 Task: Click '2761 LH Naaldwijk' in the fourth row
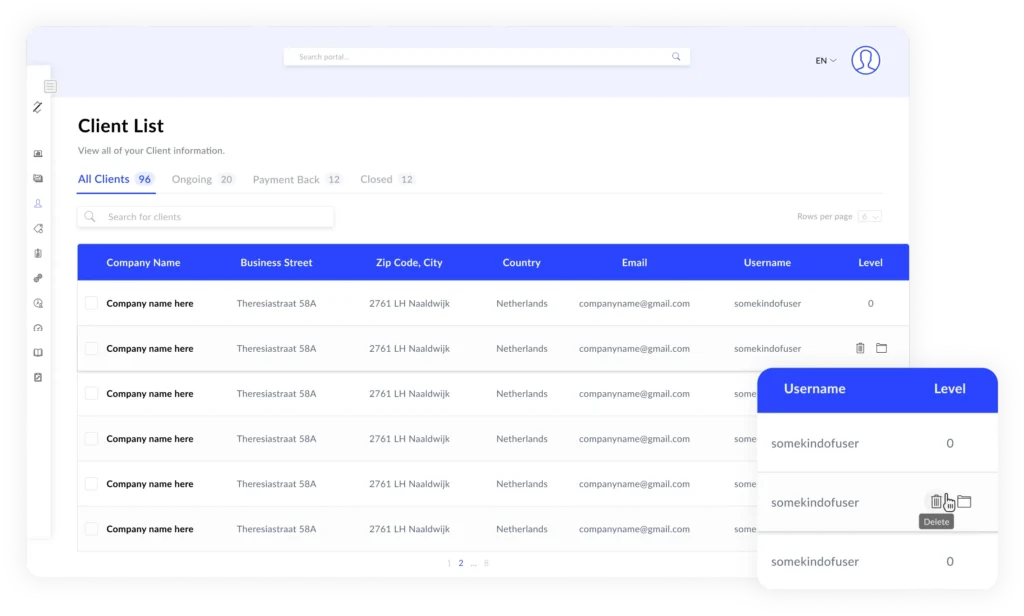click(409, 438)
